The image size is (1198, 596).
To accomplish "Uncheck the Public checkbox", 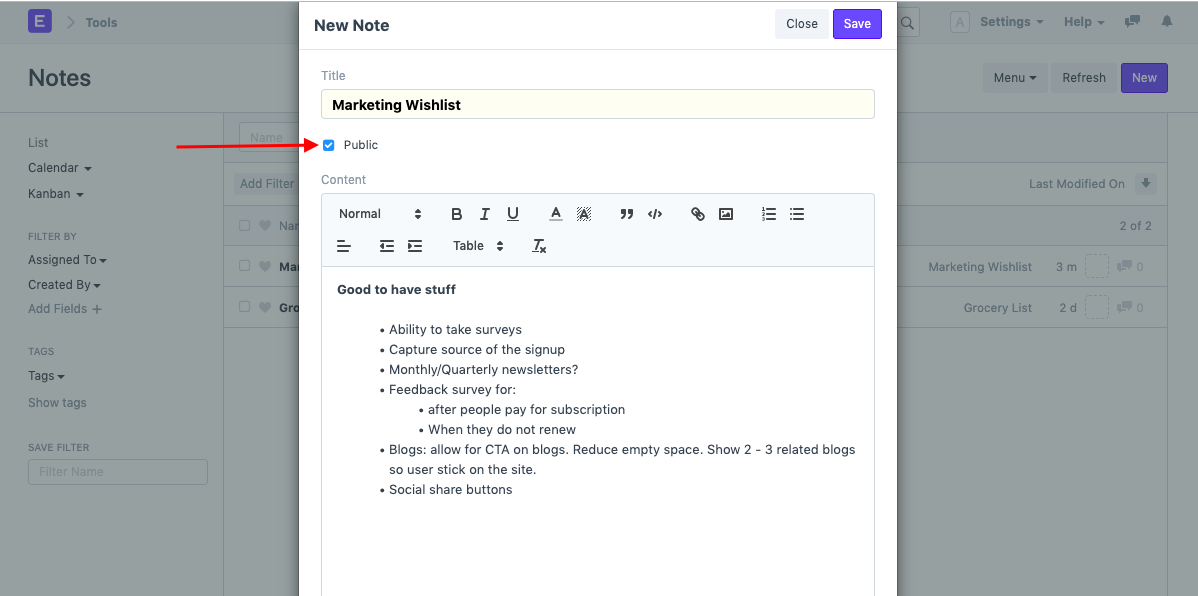I will (329, 144).
